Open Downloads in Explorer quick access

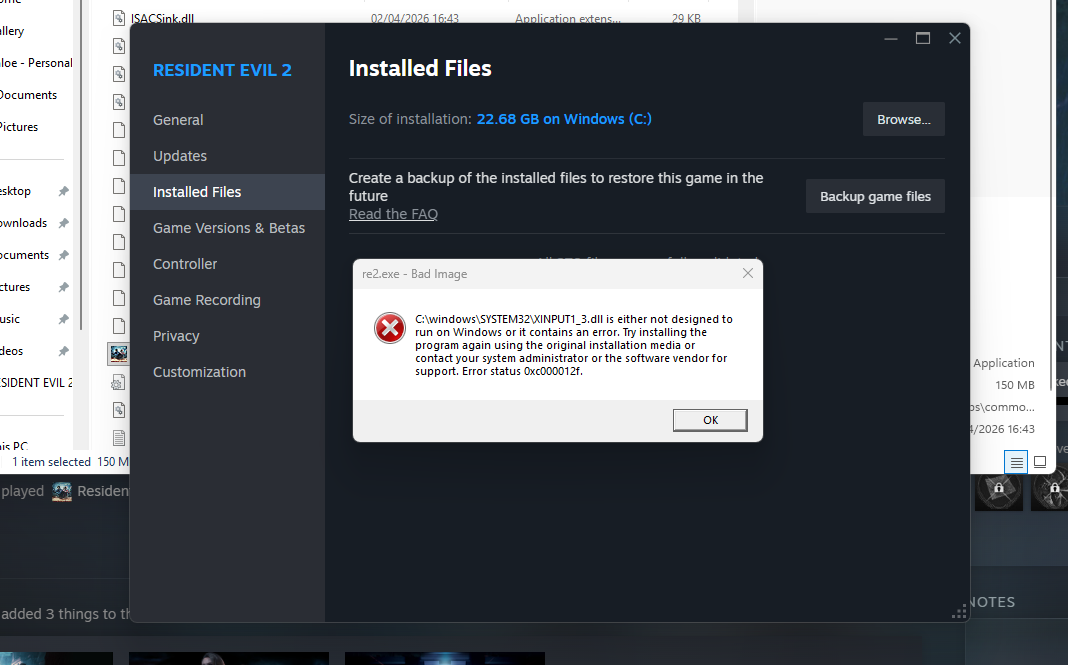23,223
